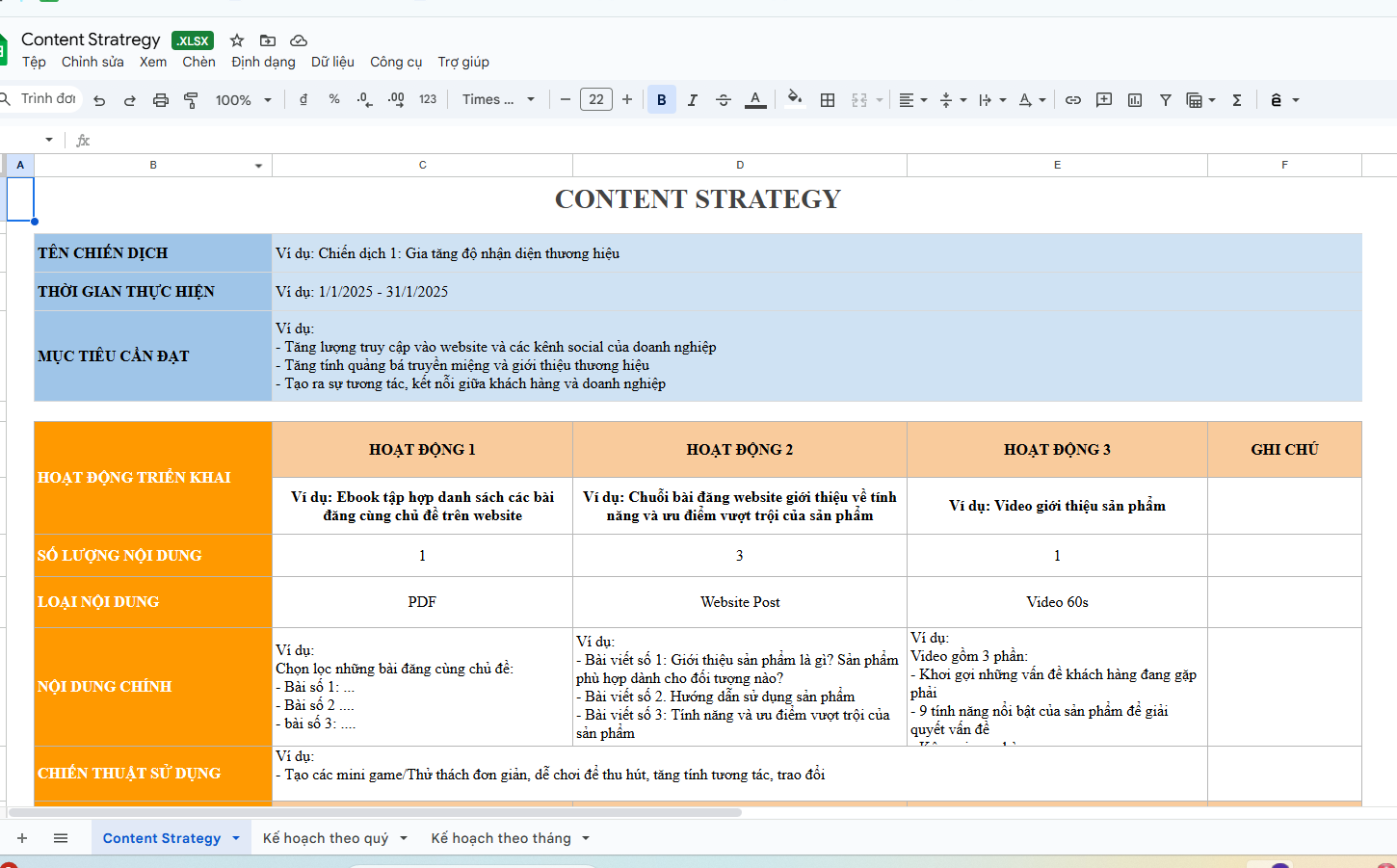Open the Tệp menu
Screen dimensions: 1397x868
pyautogui.click(x=34, y=62)
